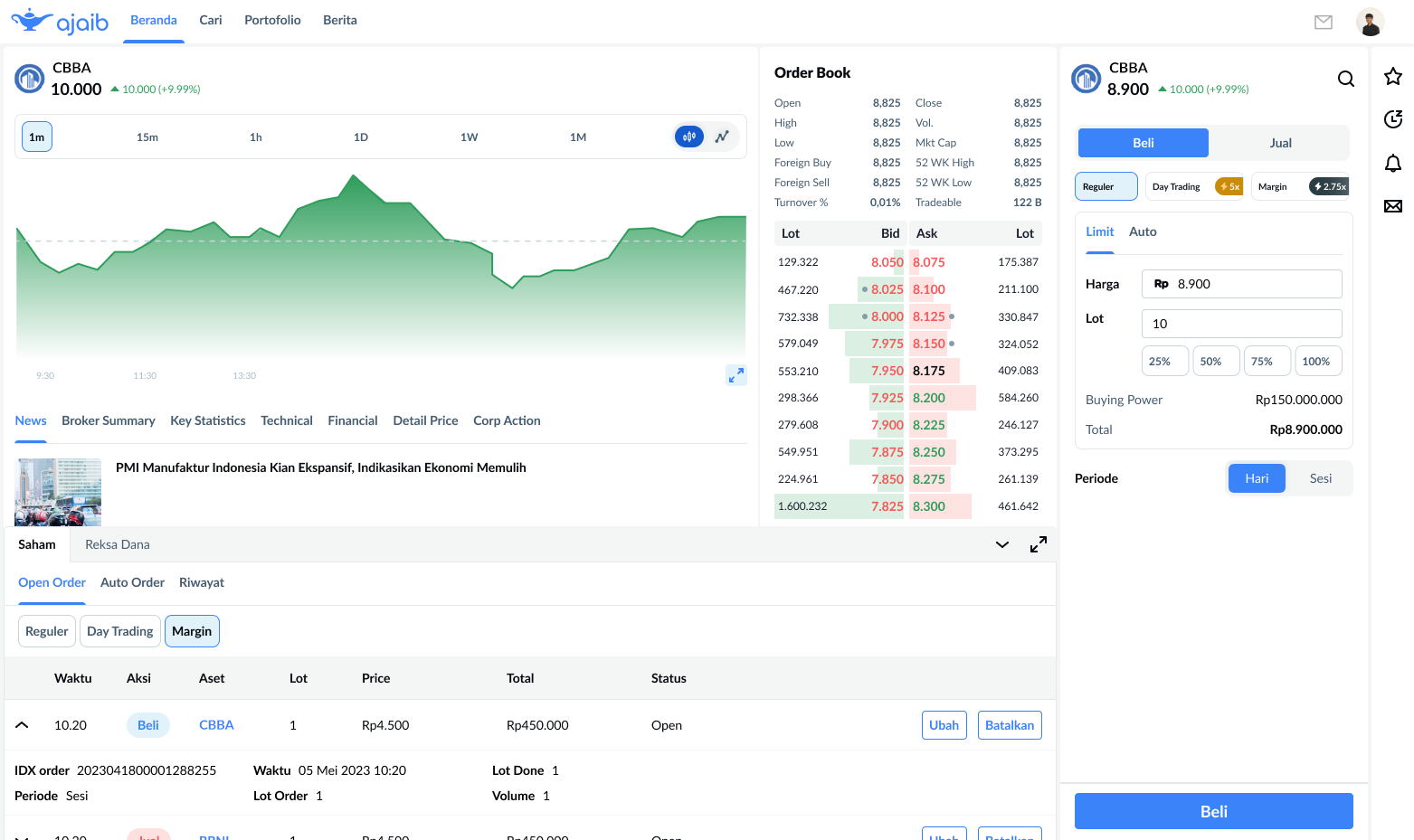Click the ajaib logo
1414x840 pixels.
coord(60,21)
